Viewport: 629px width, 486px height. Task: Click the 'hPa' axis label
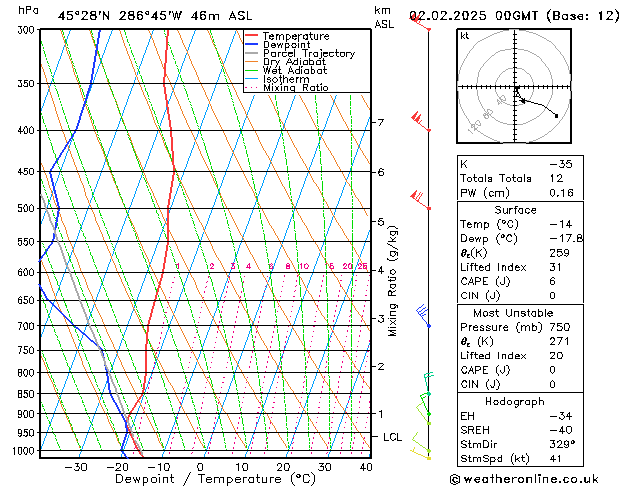(x=28, y=10)
